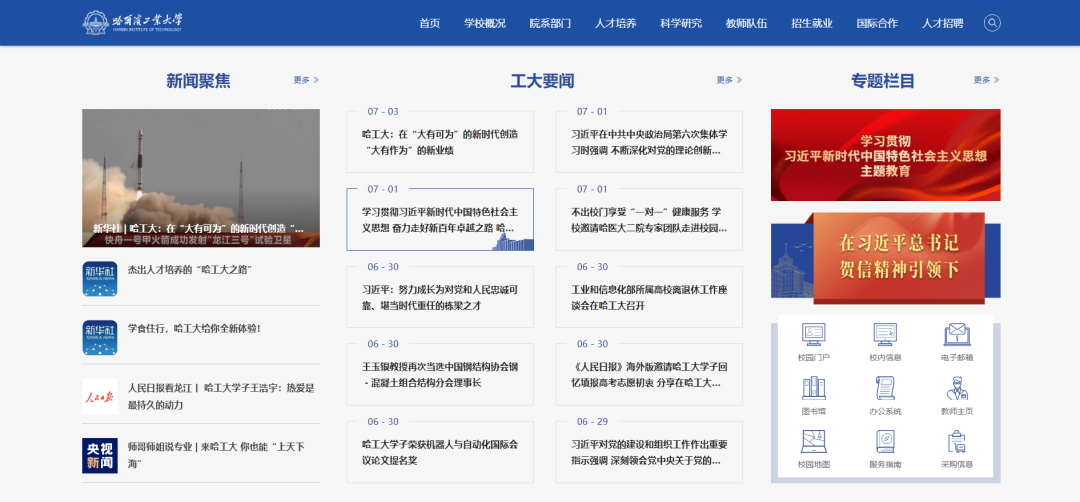This screenshot has height=502, width=1080.
Task: Open 学食住行，哈工大给你全新体验 article
Action: pos(194,328)
